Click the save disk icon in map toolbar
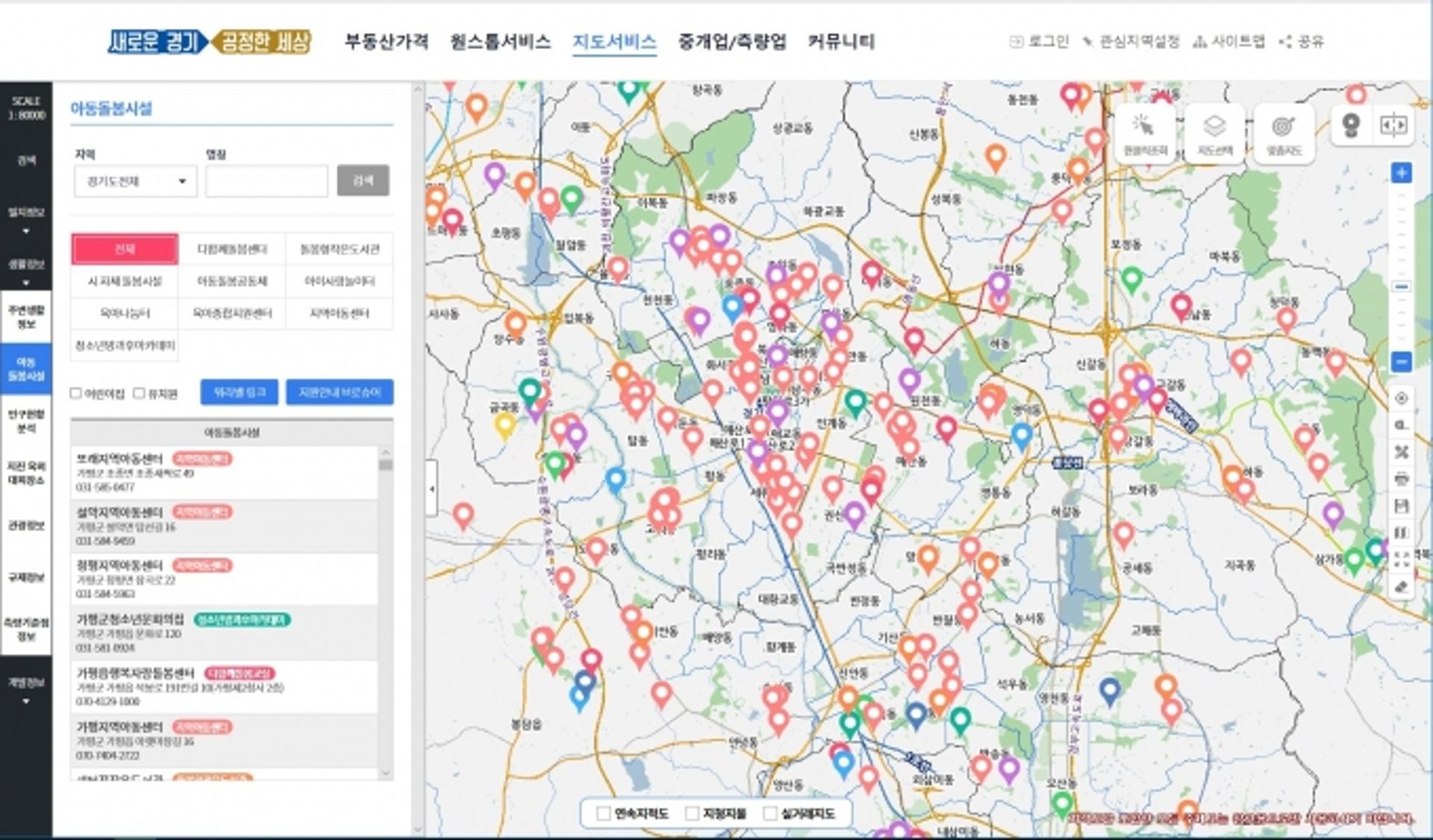Viewport: 1433px width, 840px height. [1401, 506]
